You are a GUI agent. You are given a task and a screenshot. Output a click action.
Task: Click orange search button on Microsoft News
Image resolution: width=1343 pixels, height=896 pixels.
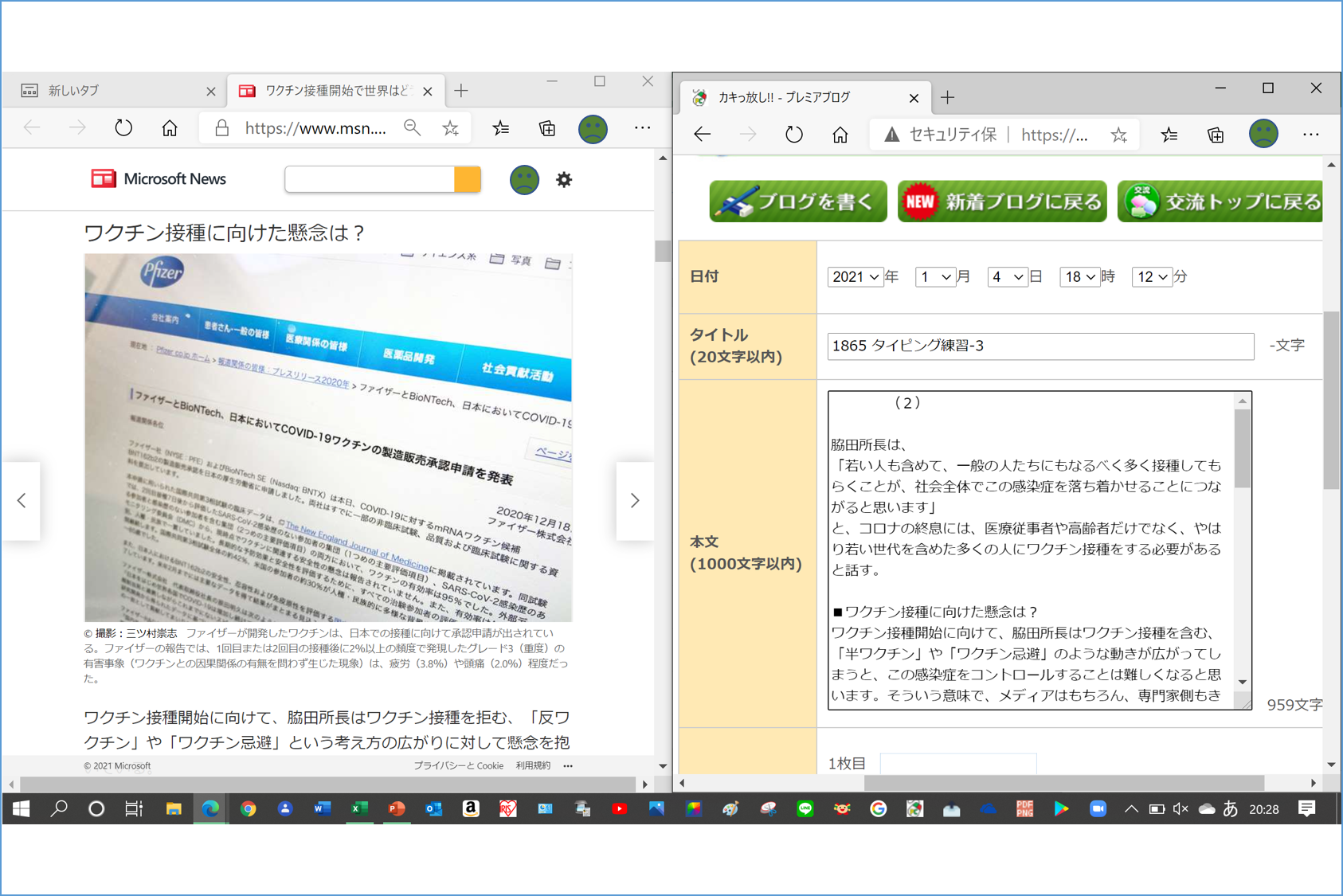tap(468, 180)
